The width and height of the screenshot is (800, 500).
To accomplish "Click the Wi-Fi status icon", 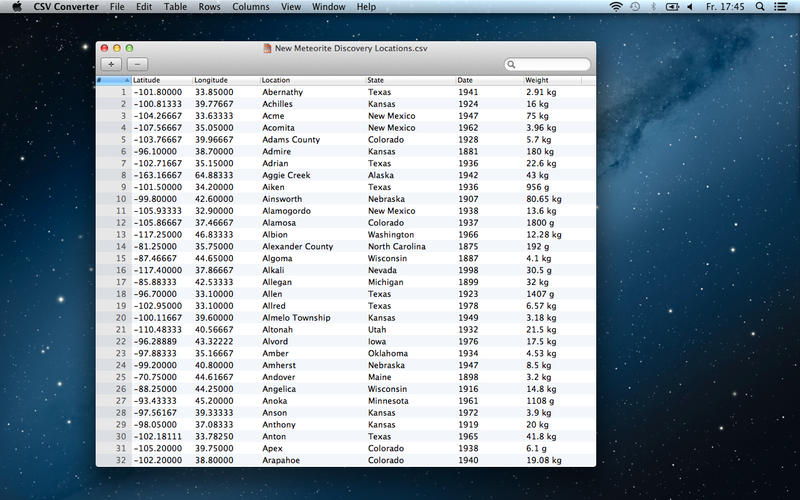I will (x=615, y=7).
